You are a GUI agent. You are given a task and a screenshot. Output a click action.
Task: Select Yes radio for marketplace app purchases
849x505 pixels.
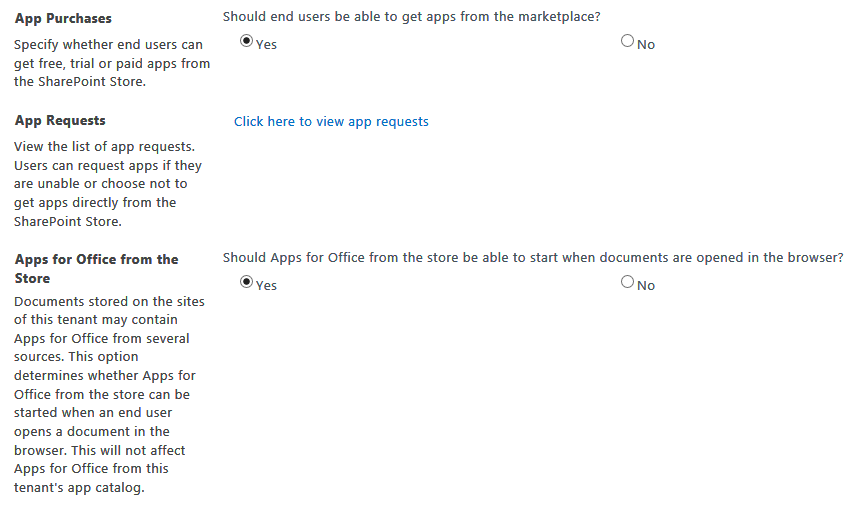tap(247, 42)
